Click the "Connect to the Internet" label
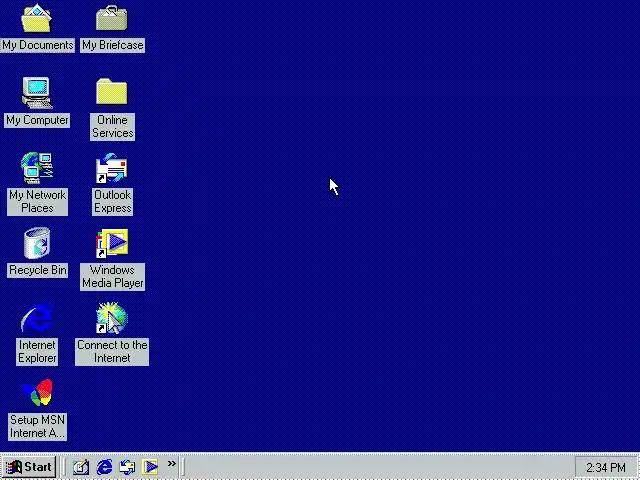This screenshot has height=480, width=640. point(112,352)
